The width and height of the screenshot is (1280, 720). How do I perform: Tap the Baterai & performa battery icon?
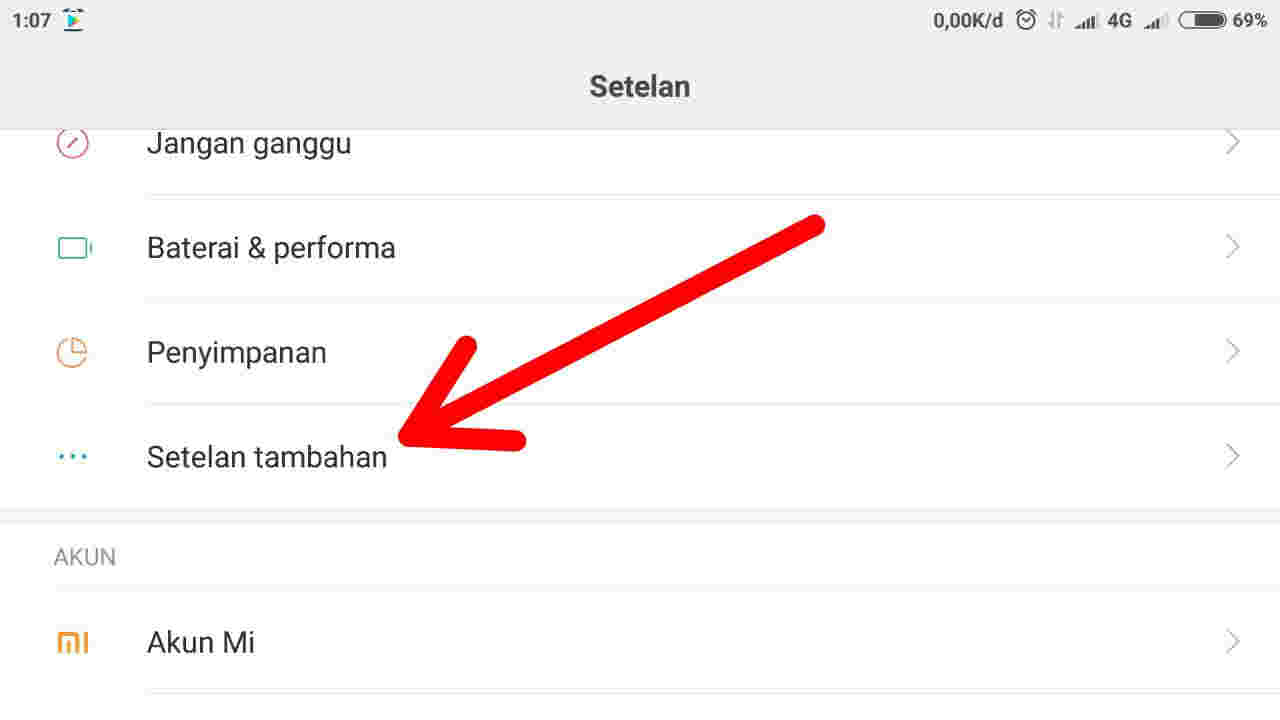pyautogui.click(x=74, y=248)
